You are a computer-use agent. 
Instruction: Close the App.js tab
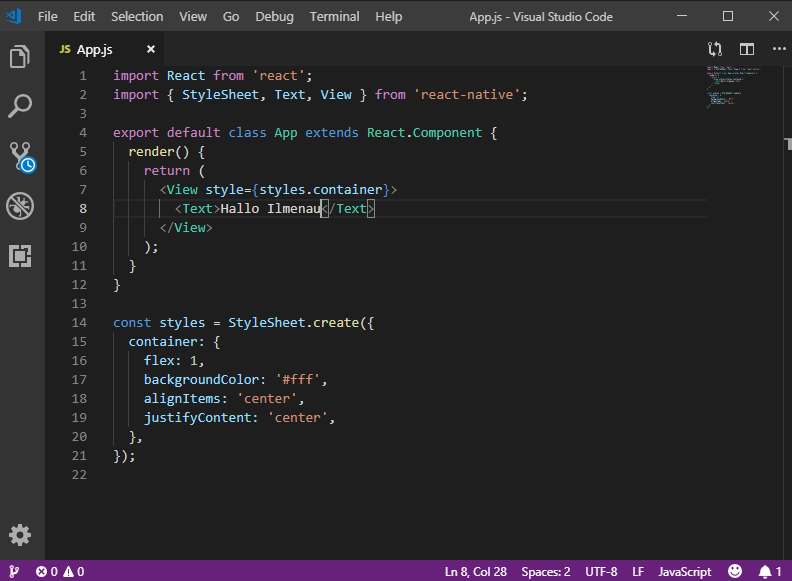pyautogui.click(x=151, y=49)
